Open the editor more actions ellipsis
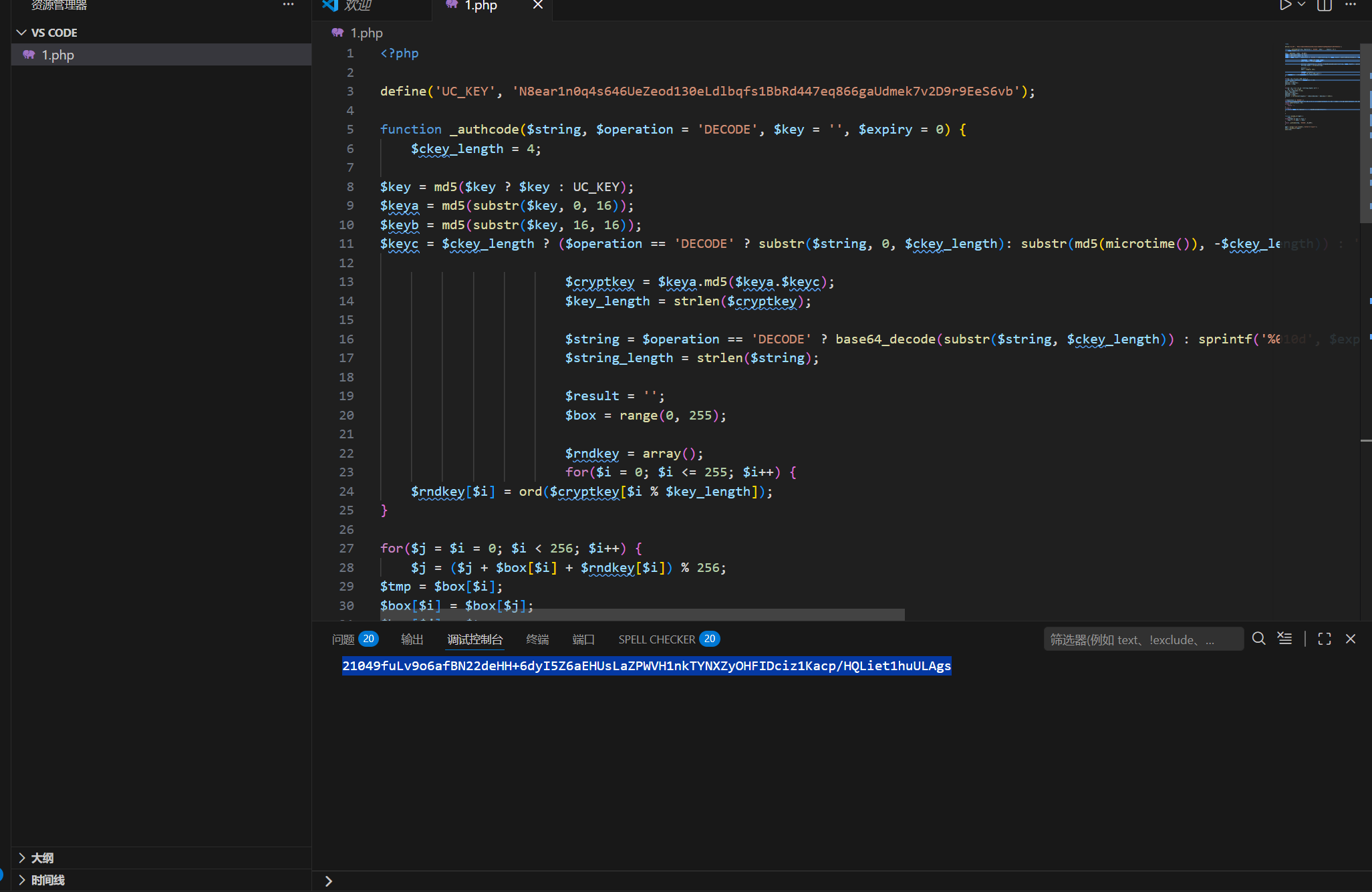Screen dimensions: 1372x892 tap(1351, 5)
